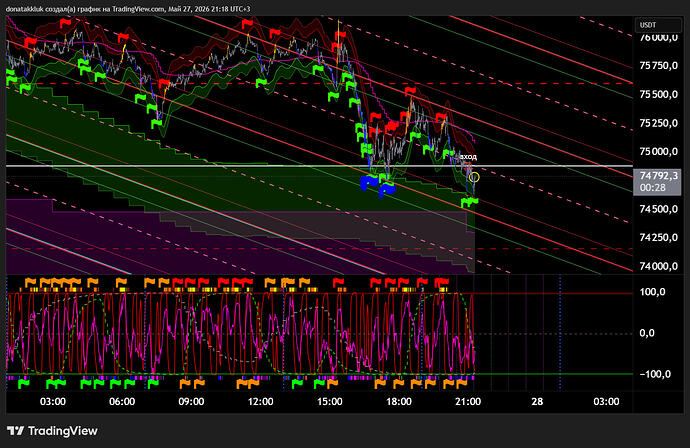Click the 18:00 time axis label
This screenshot has height=448, width=690.
click(399, 401)
